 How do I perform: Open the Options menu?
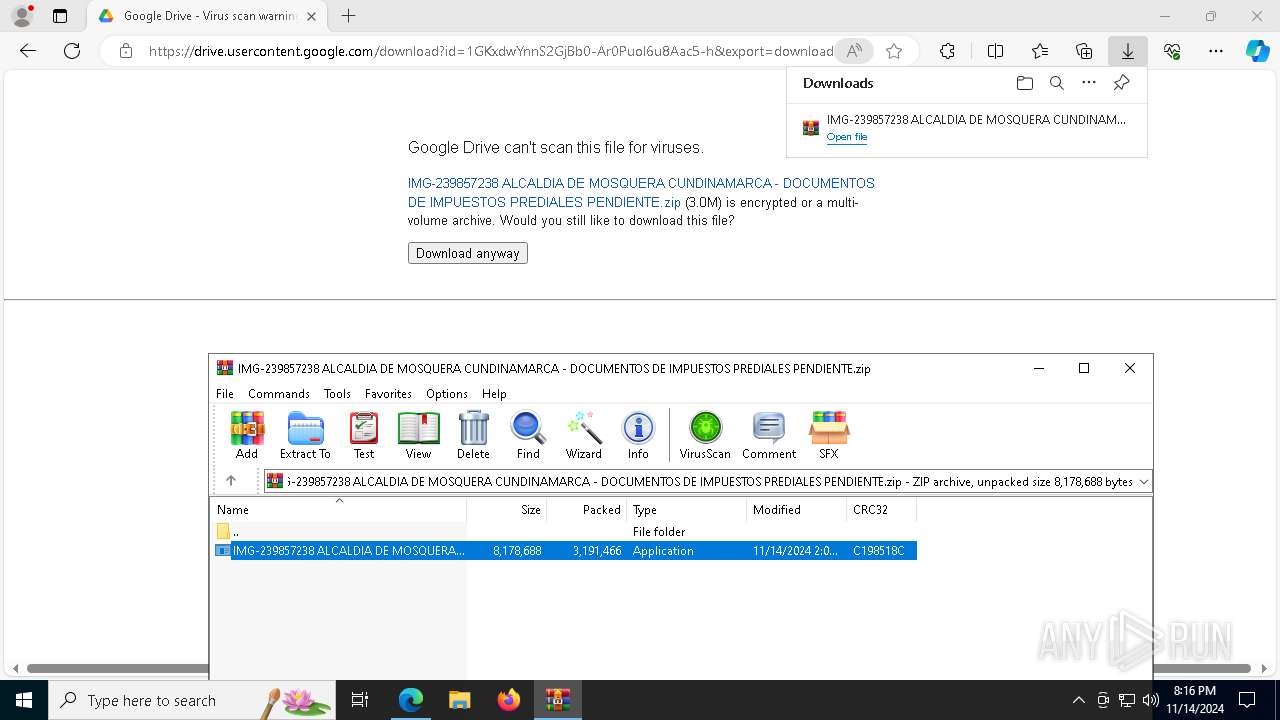click(x=447, y=394)
